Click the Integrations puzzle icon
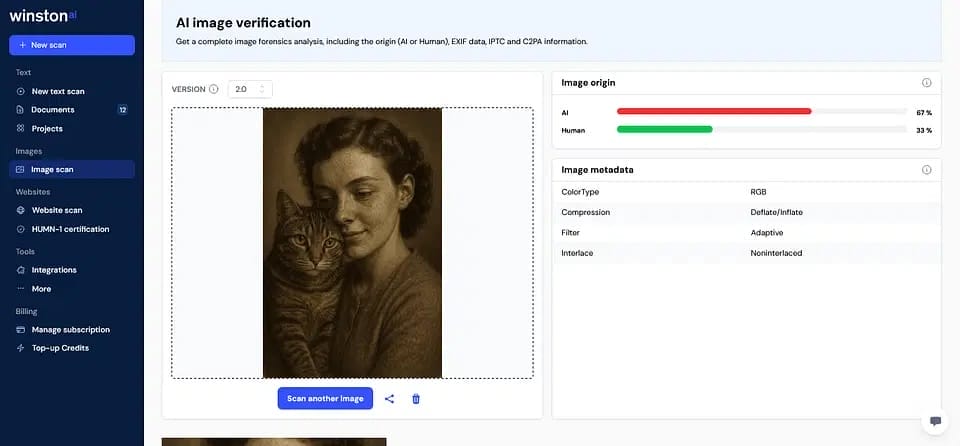960x446 pixels. coord(20,270)
